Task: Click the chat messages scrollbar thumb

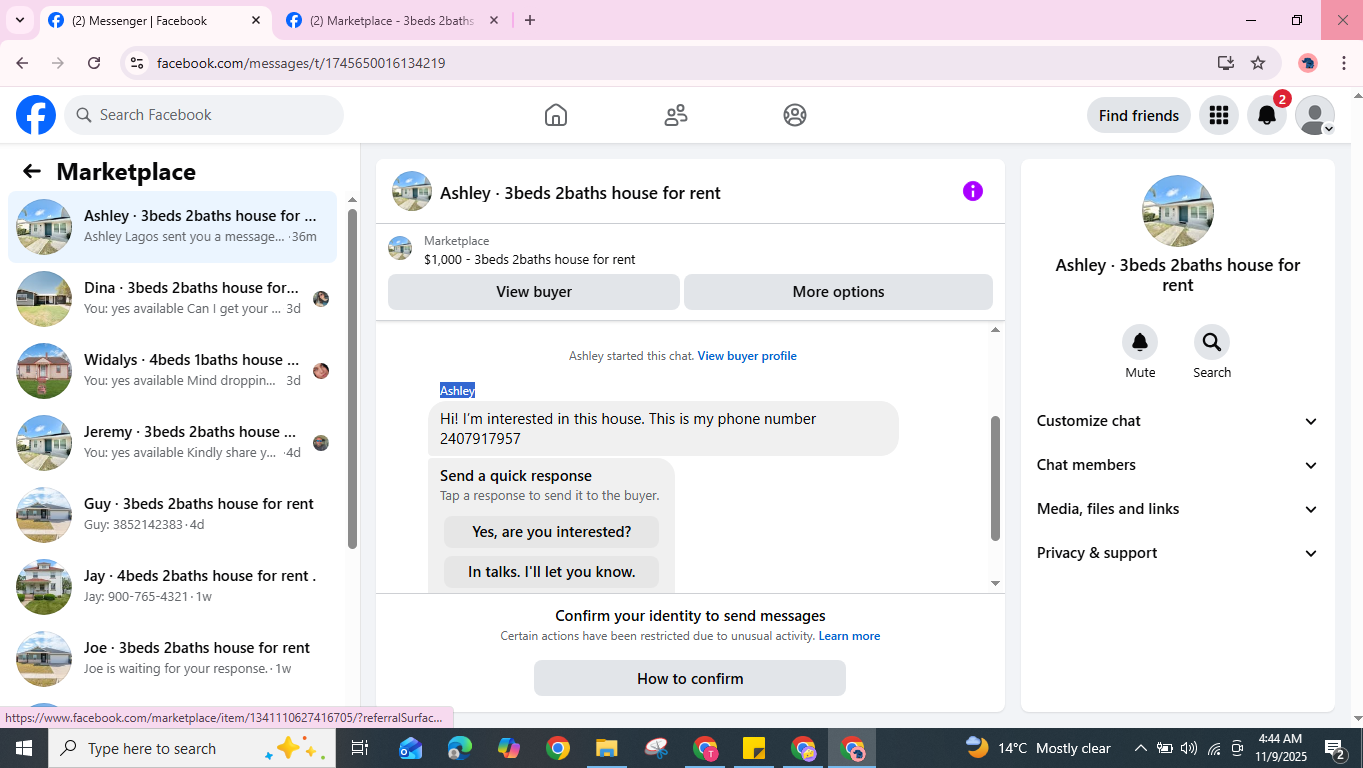Action: tap(995, 478)
